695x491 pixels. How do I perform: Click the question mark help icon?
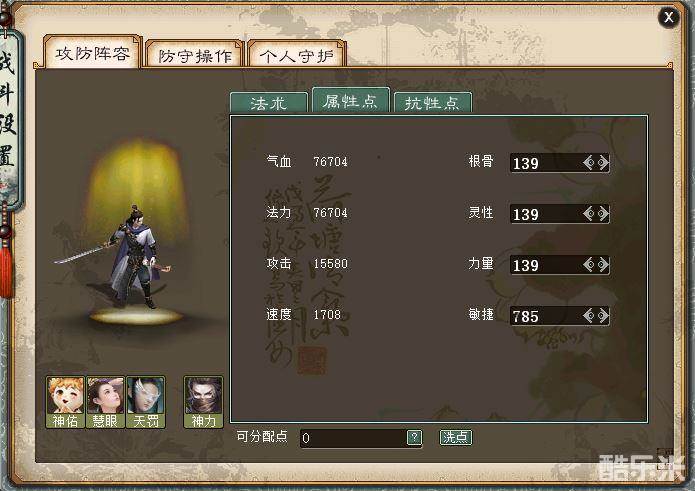point(414,437)
